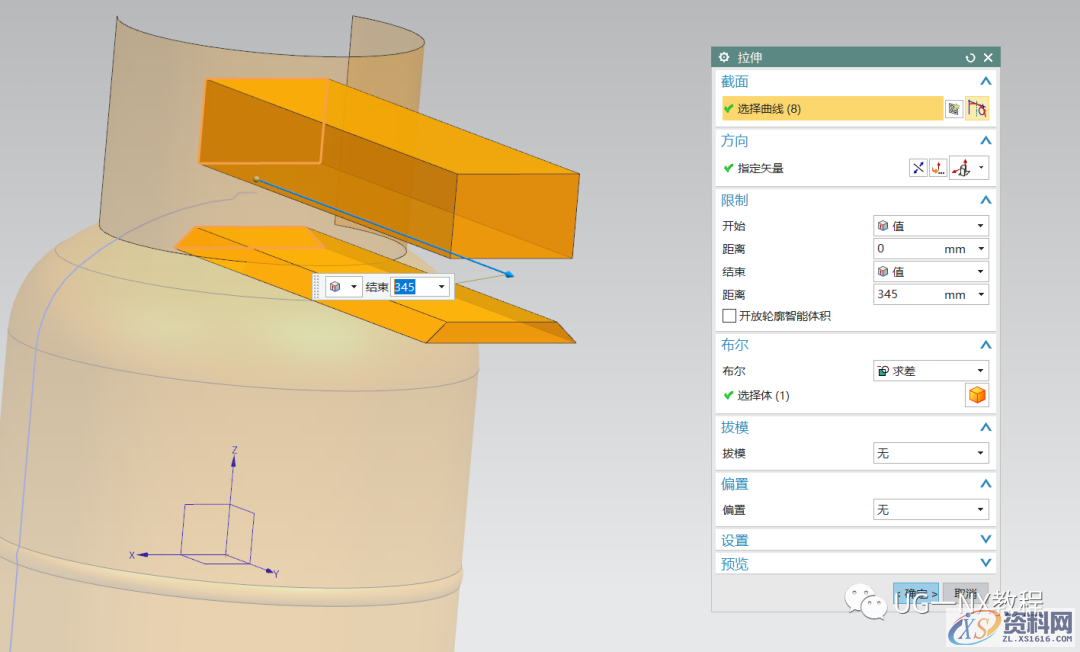Click the 取消 button
Screen dimensions: 1080x652
coord(964,594)
